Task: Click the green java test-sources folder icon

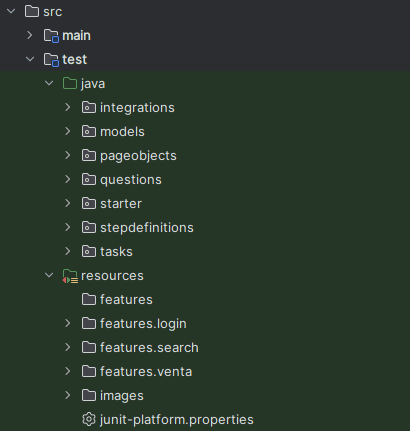Action: coord(70,83)
